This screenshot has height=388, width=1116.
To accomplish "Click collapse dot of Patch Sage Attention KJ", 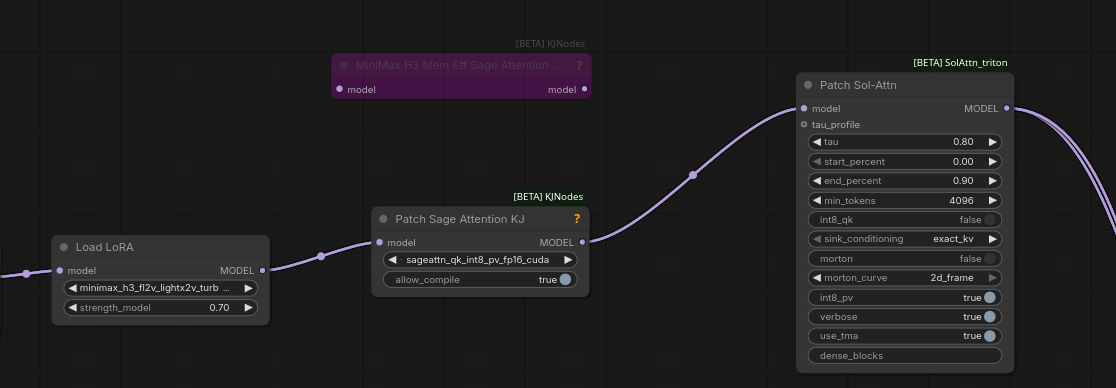I will [384, 219].
